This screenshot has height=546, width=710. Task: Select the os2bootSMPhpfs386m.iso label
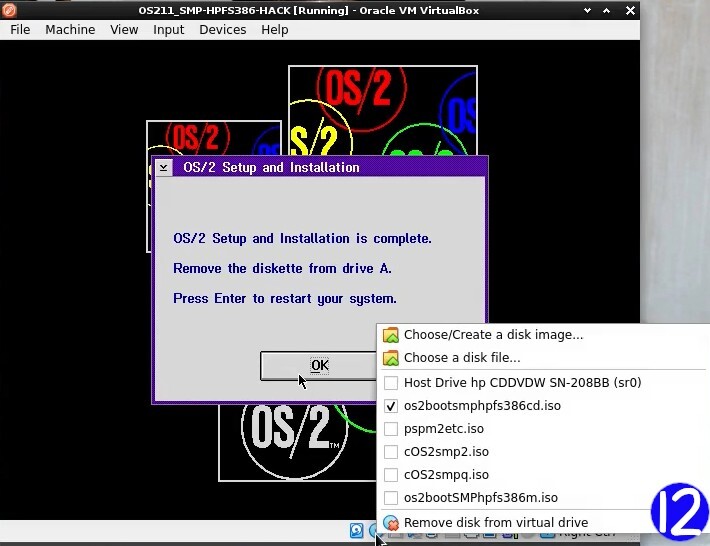pyautogui.click(x=481, y=498)
